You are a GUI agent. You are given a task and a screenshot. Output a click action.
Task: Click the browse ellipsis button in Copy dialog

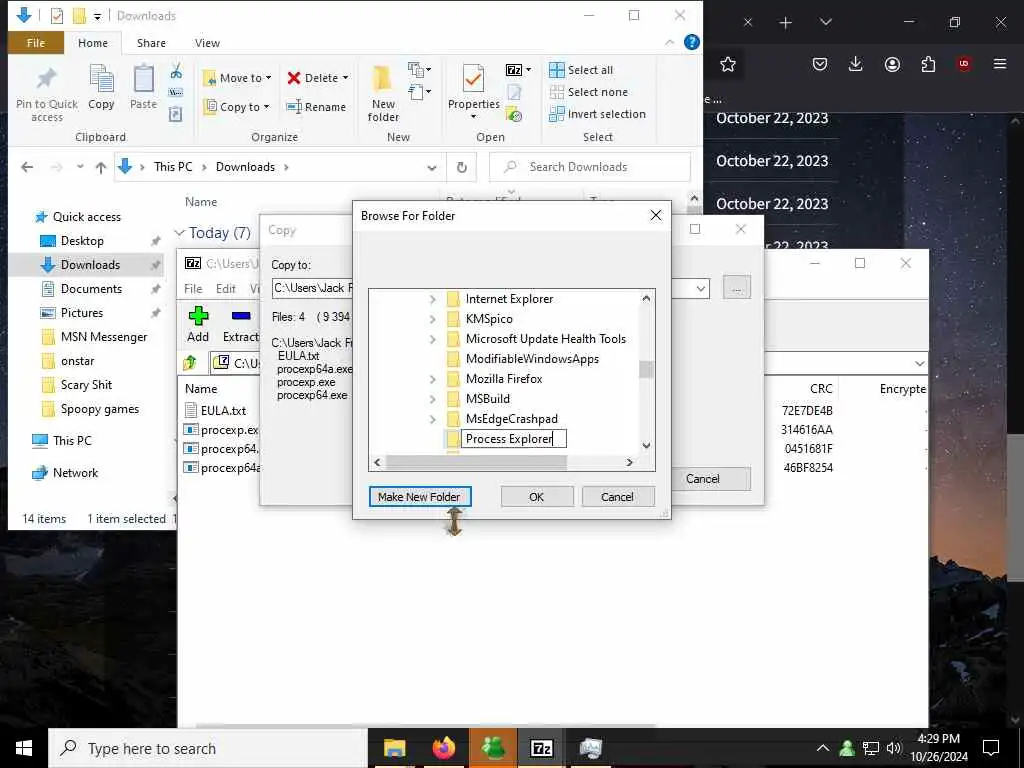tap(737, 288)
